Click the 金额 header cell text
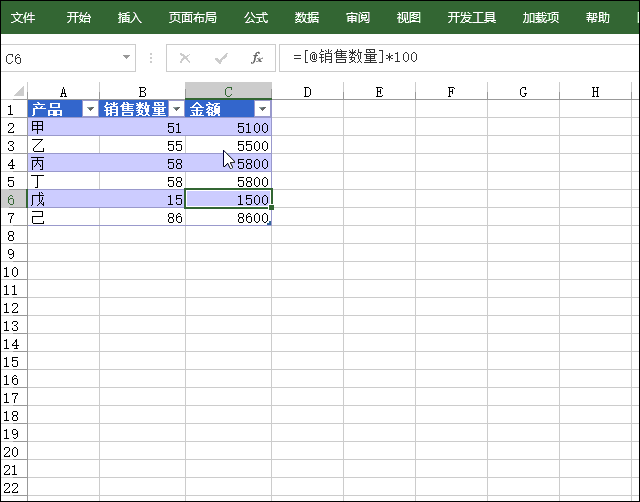The image size is (640, 502). coord(205,109)
